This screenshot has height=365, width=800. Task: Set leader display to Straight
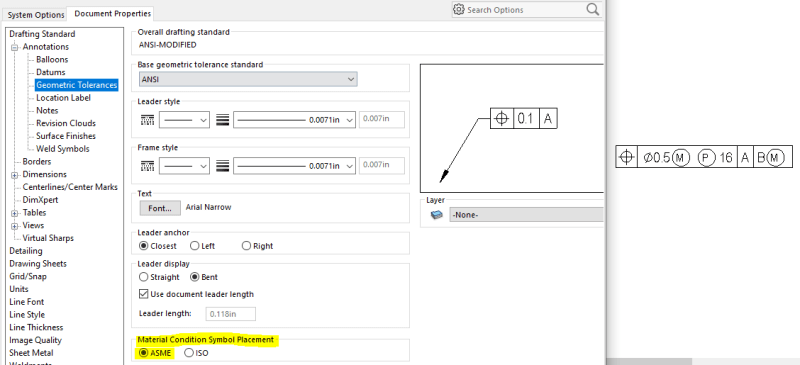(x=159, y=277)
